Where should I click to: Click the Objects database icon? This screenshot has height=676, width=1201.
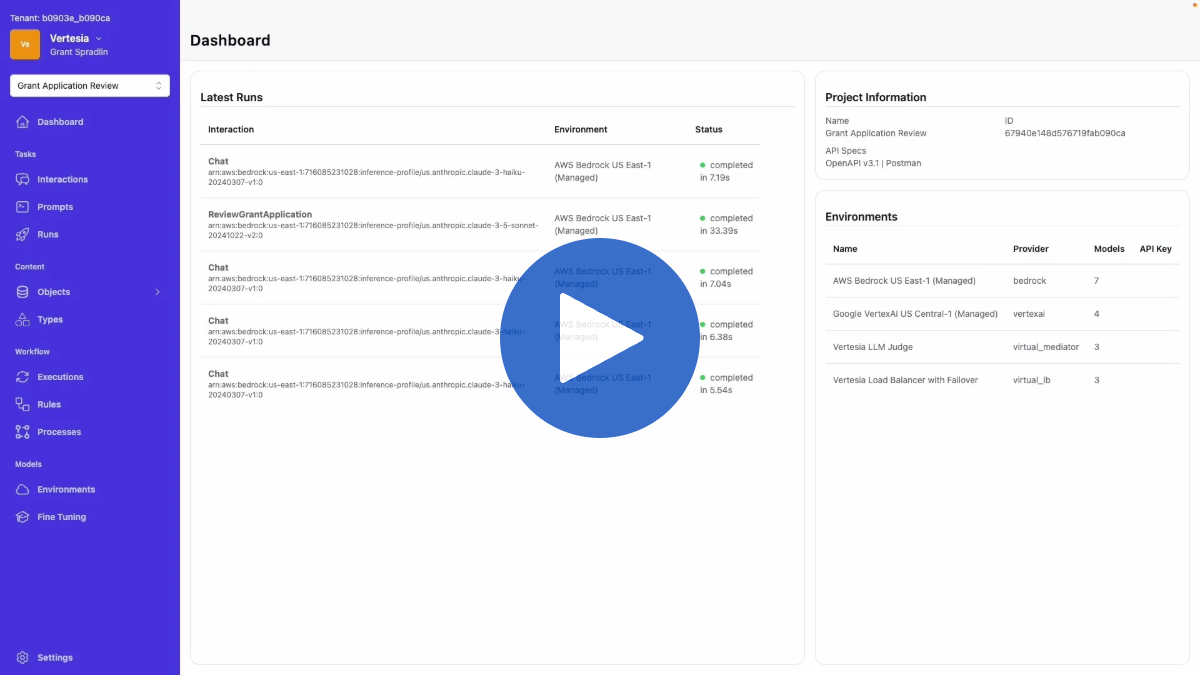tap(23, 292)
